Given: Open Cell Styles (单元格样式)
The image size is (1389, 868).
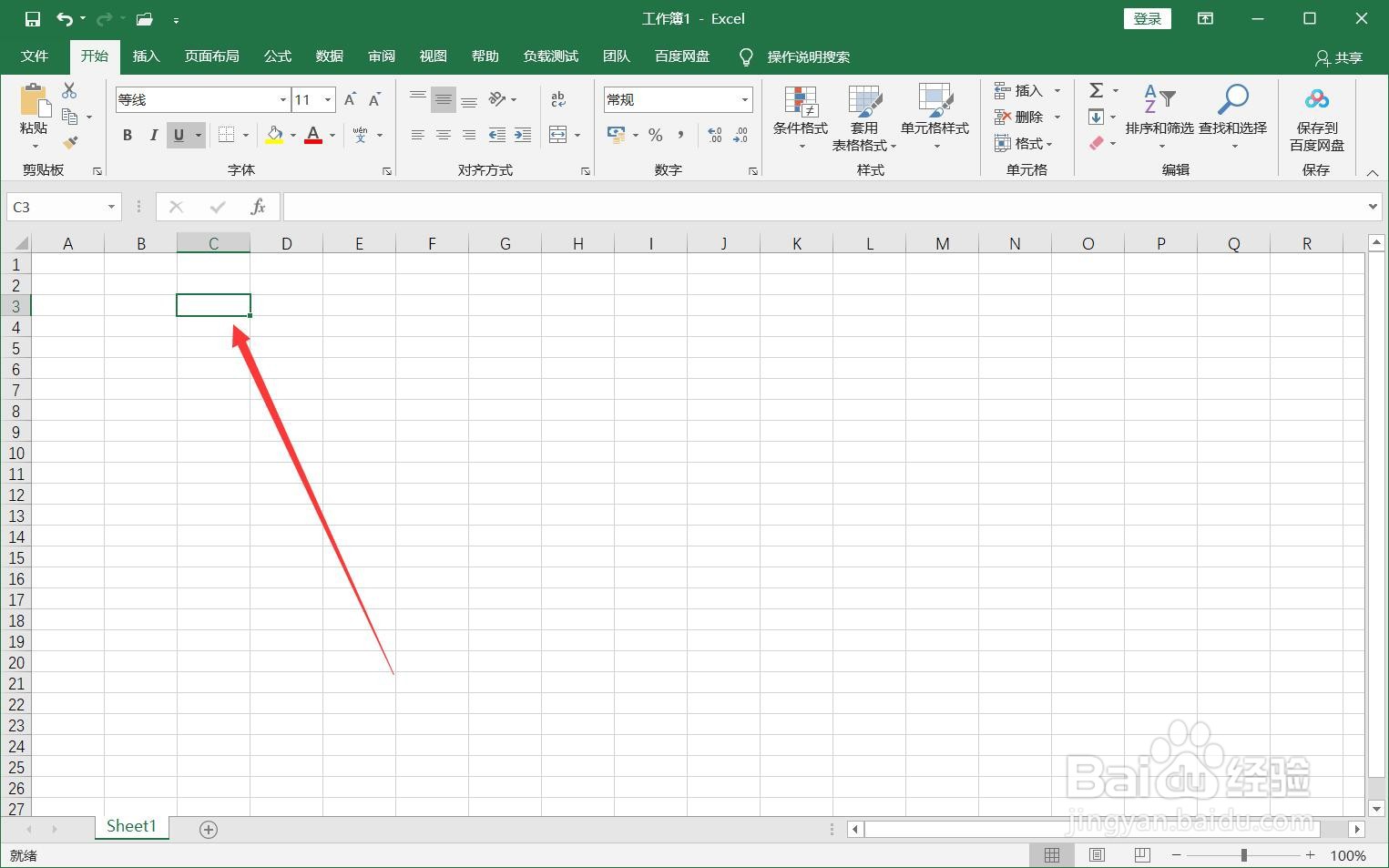Looking at the screenshot, I should tap(935, 117).
